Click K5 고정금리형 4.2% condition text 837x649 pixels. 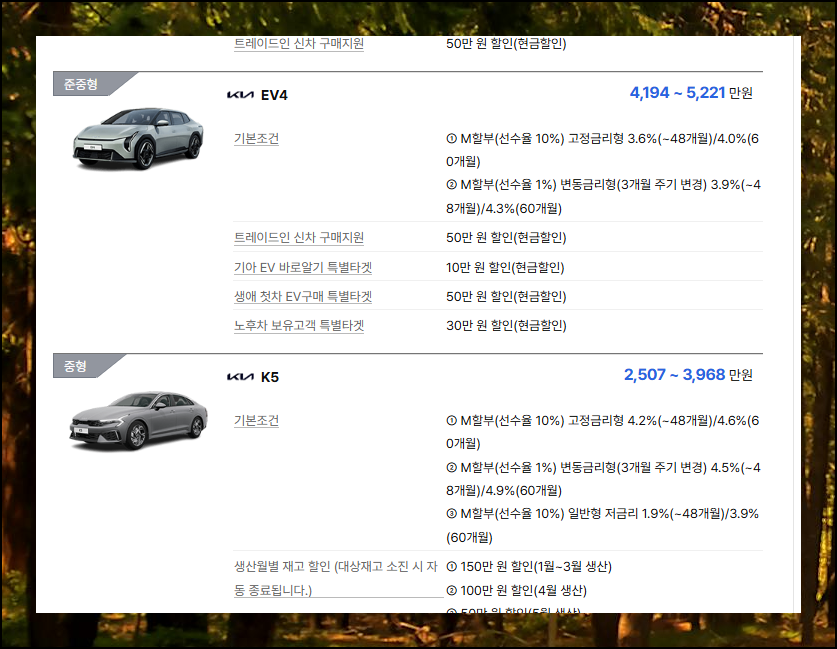[602, 432]
